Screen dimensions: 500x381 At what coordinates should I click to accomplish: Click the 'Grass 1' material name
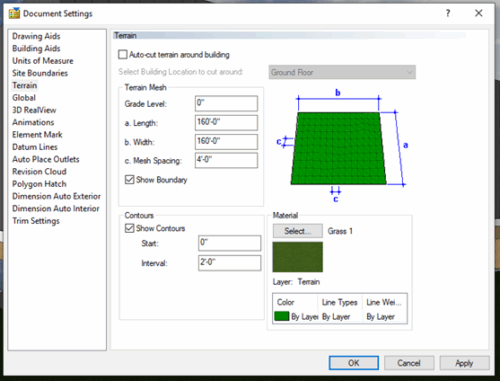[340, 231]
